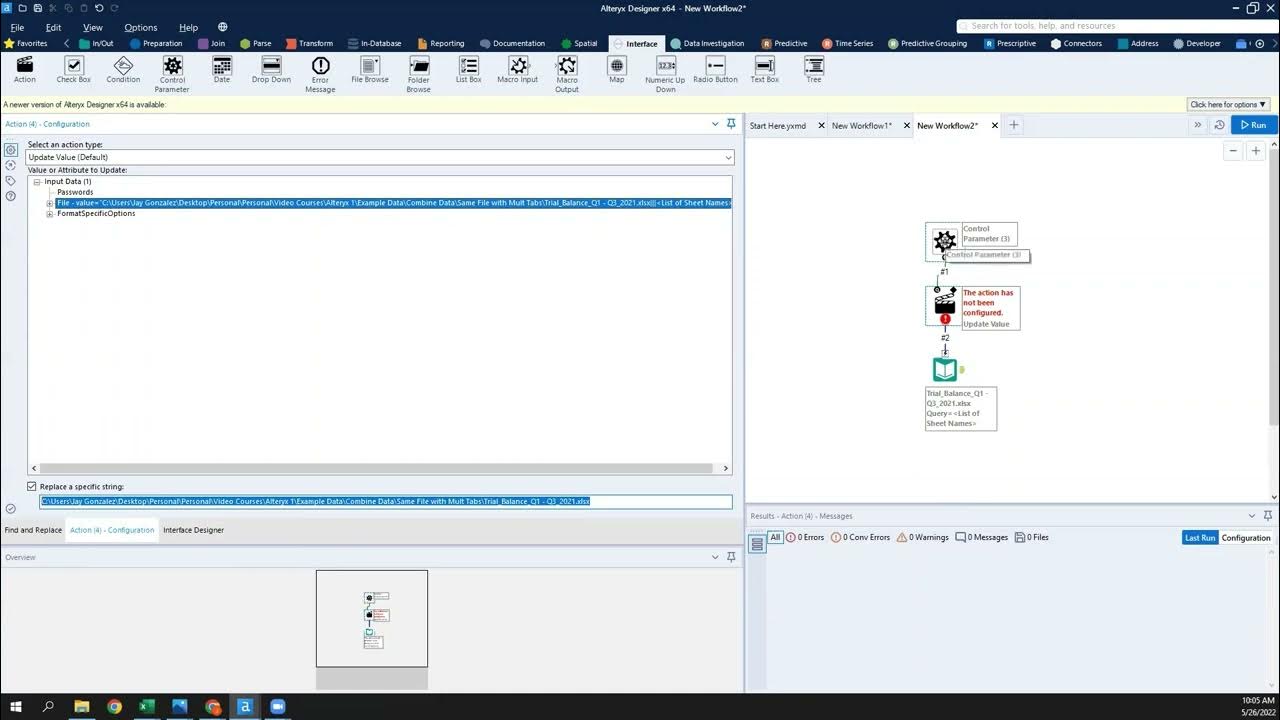1280x720 pixels.
Task: Collapse the Input Data (1) tree node
Action: [x=37, y=182]
